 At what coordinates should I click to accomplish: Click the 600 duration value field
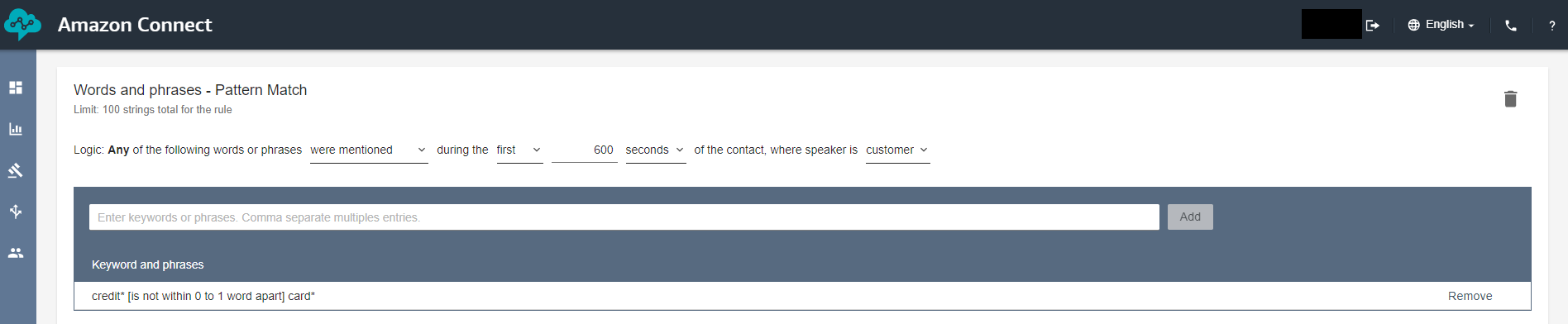584,150
